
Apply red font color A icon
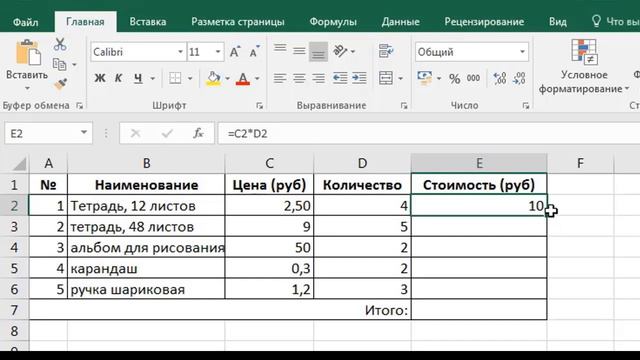point(243,78)
